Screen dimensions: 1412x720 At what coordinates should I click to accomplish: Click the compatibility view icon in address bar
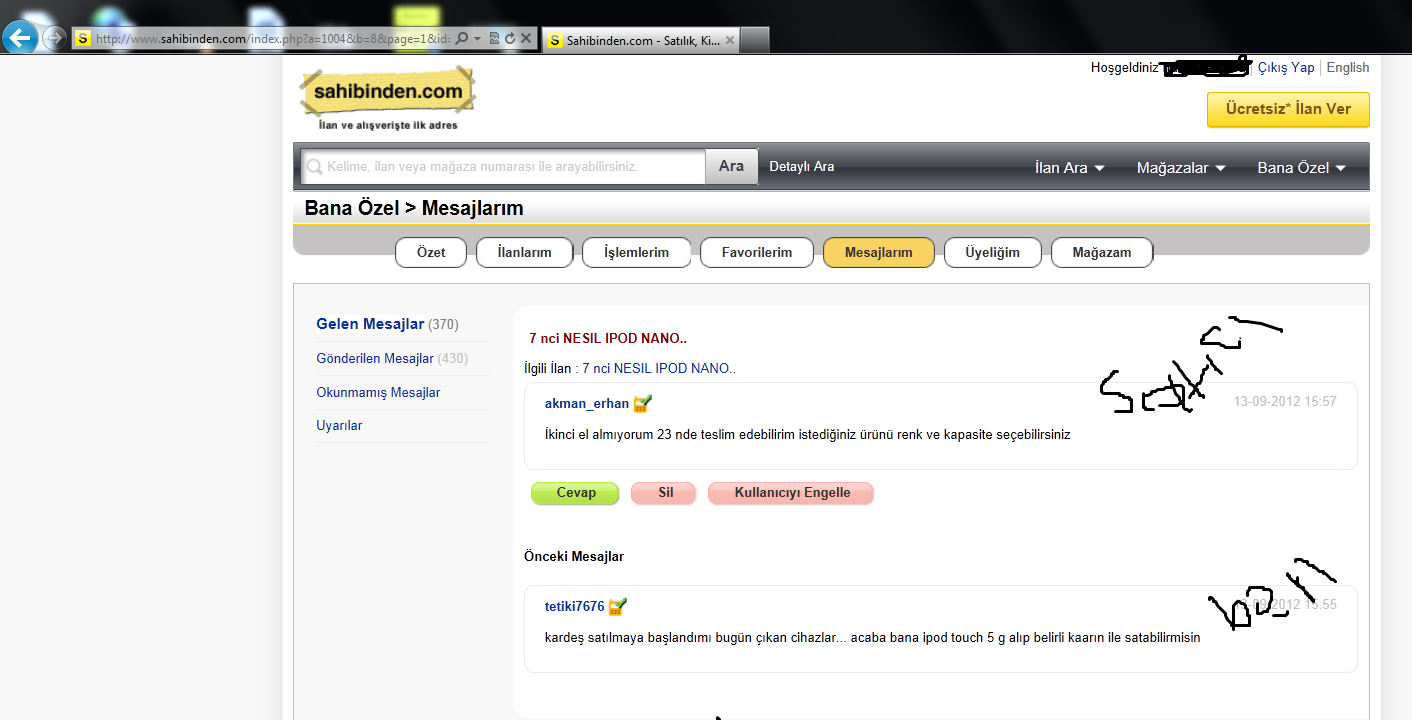(494, 38)
